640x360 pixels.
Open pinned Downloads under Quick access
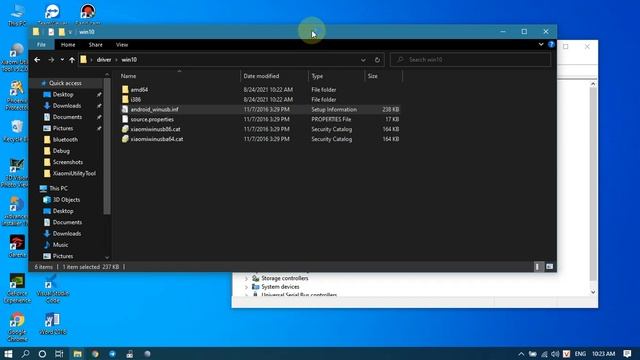[67, 106]
